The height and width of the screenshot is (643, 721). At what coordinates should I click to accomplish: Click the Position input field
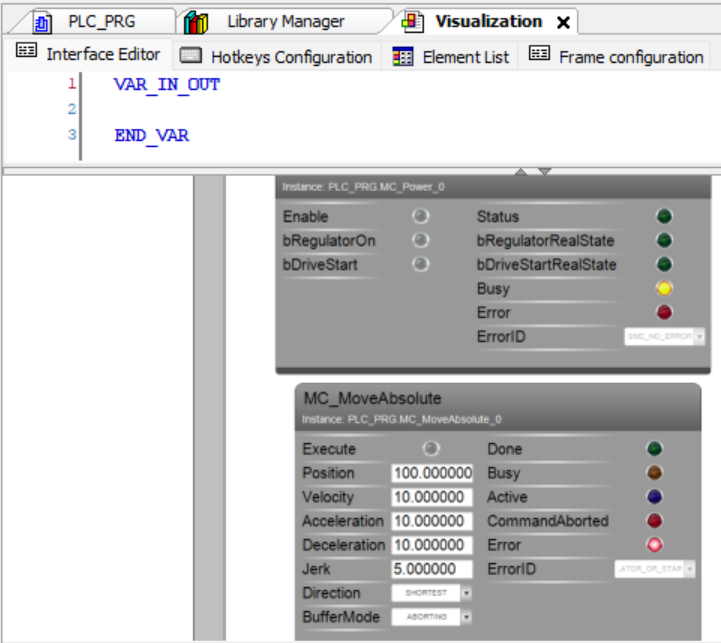(432, 473)
